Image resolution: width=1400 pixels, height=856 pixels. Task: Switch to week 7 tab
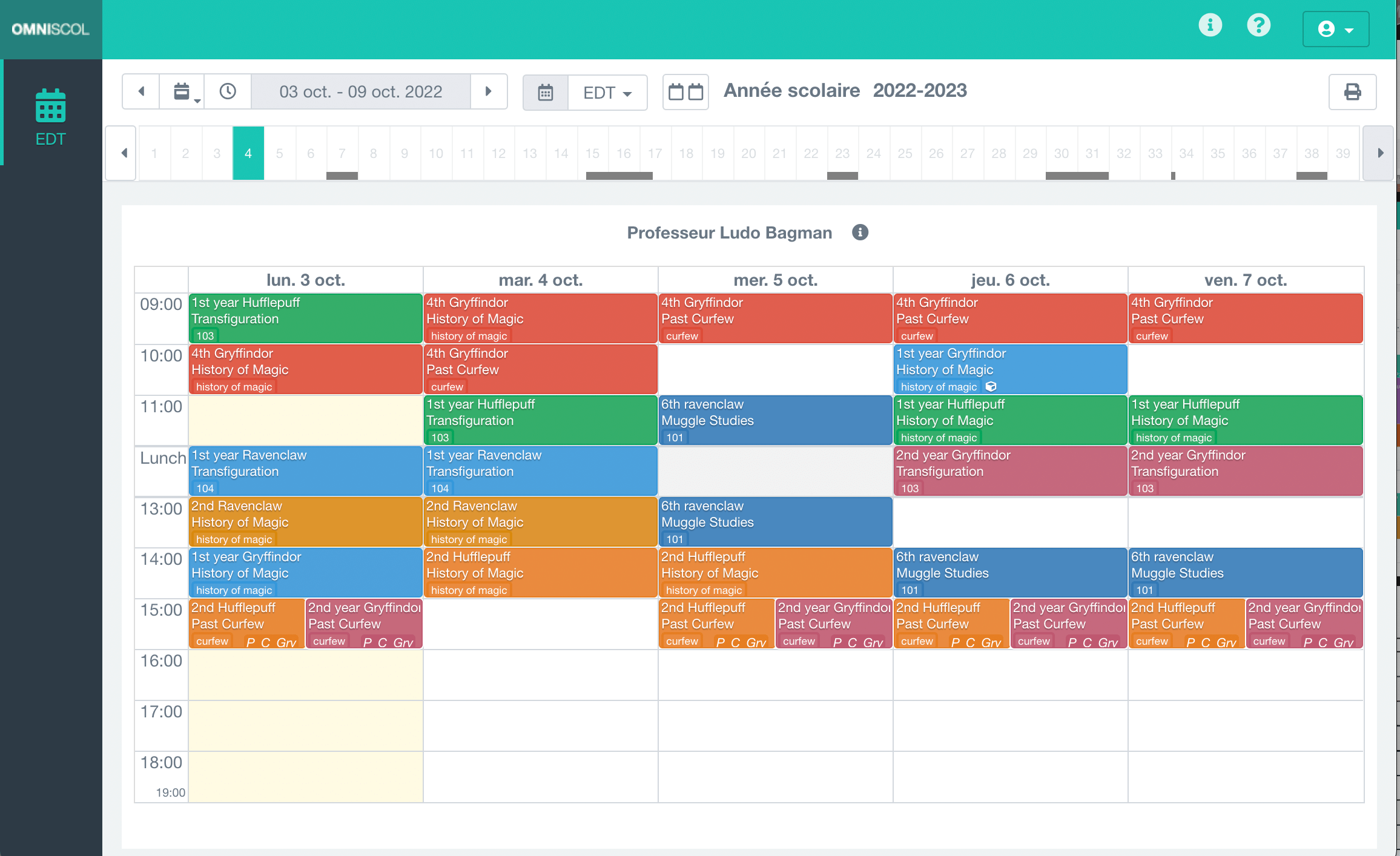pyautogui.click(x=342, y=153)
